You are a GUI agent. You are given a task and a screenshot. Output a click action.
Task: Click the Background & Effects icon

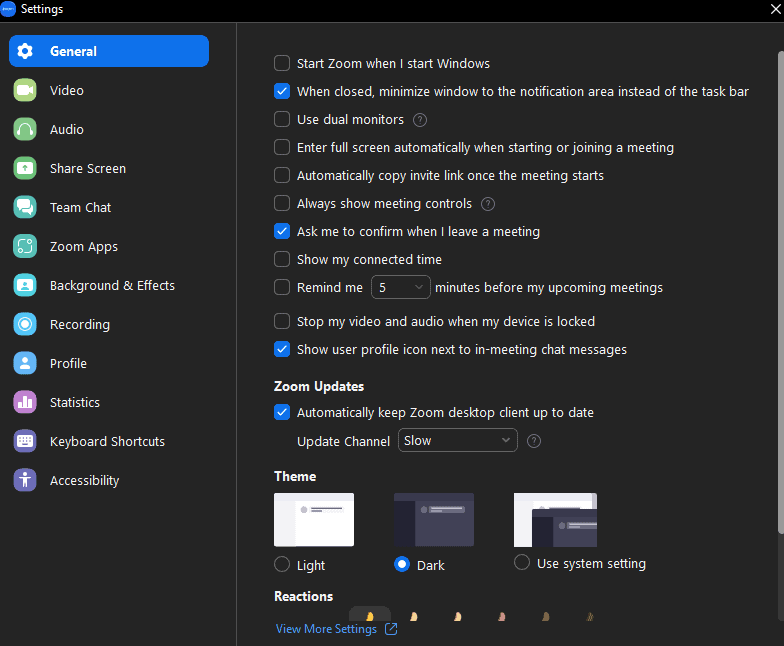(25, 285)
